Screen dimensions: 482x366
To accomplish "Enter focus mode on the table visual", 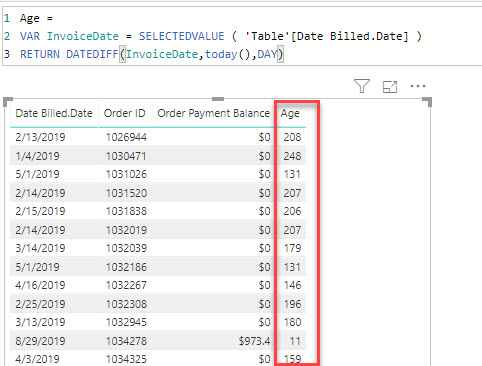I will coord(390,87).
